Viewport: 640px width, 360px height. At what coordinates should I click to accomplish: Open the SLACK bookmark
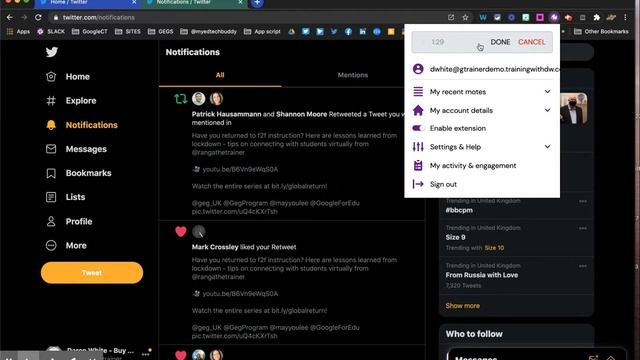click(x=51, y=31)
